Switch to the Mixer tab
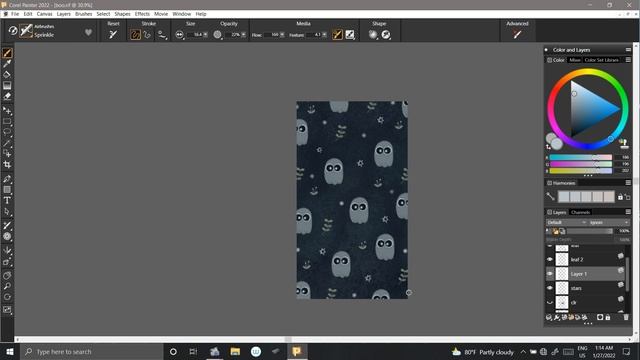This screenshot has width=640, height=360. click(575, 60)
